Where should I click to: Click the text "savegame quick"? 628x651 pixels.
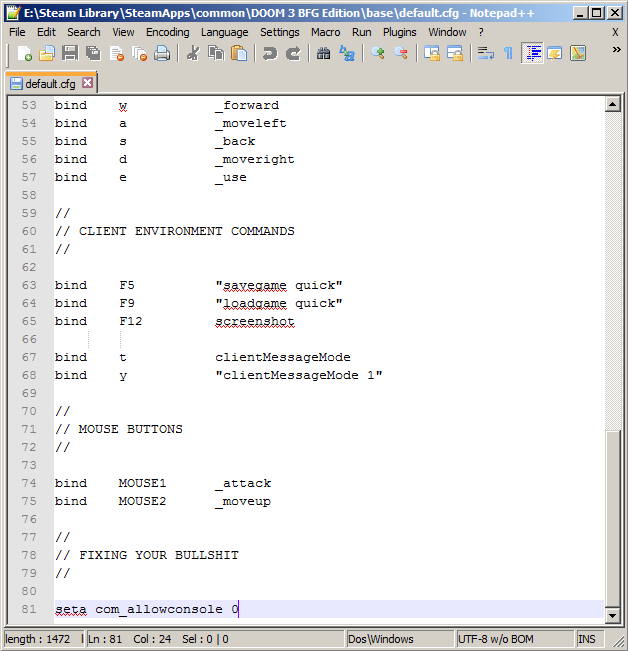point(279,286)
